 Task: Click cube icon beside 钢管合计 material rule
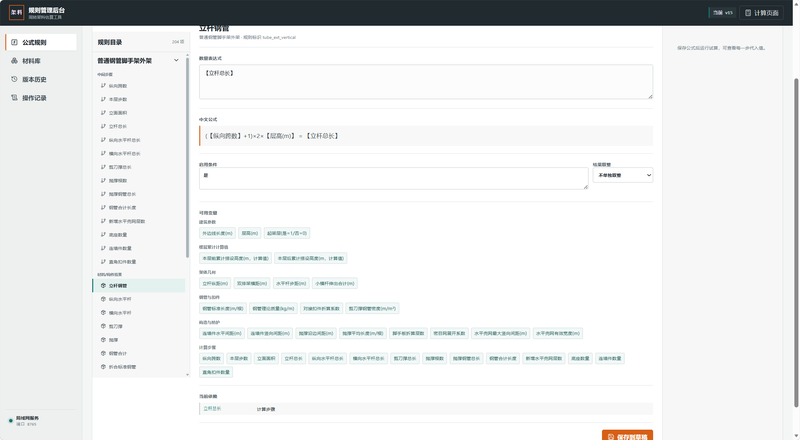point(104,353)
